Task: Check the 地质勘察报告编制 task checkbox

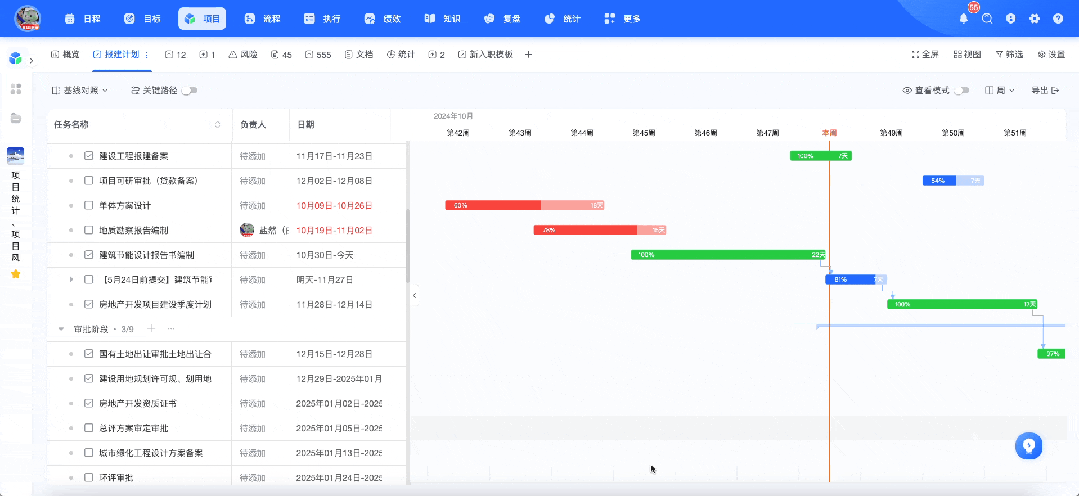Action: [88, 230]
